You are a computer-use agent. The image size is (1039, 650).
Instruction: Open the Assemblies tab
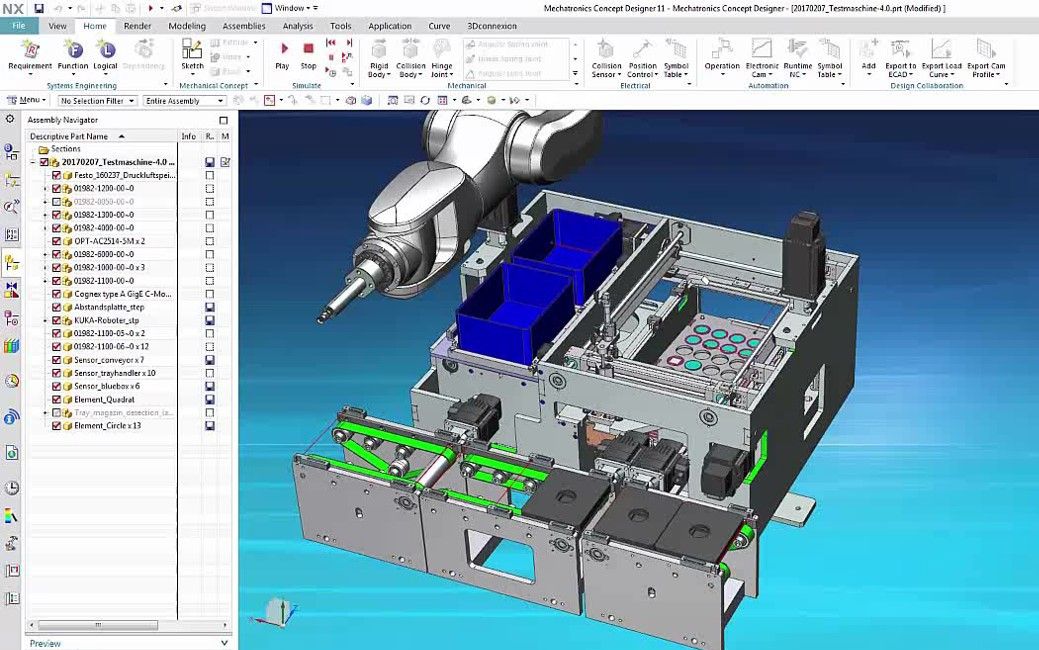coord(244,26)
